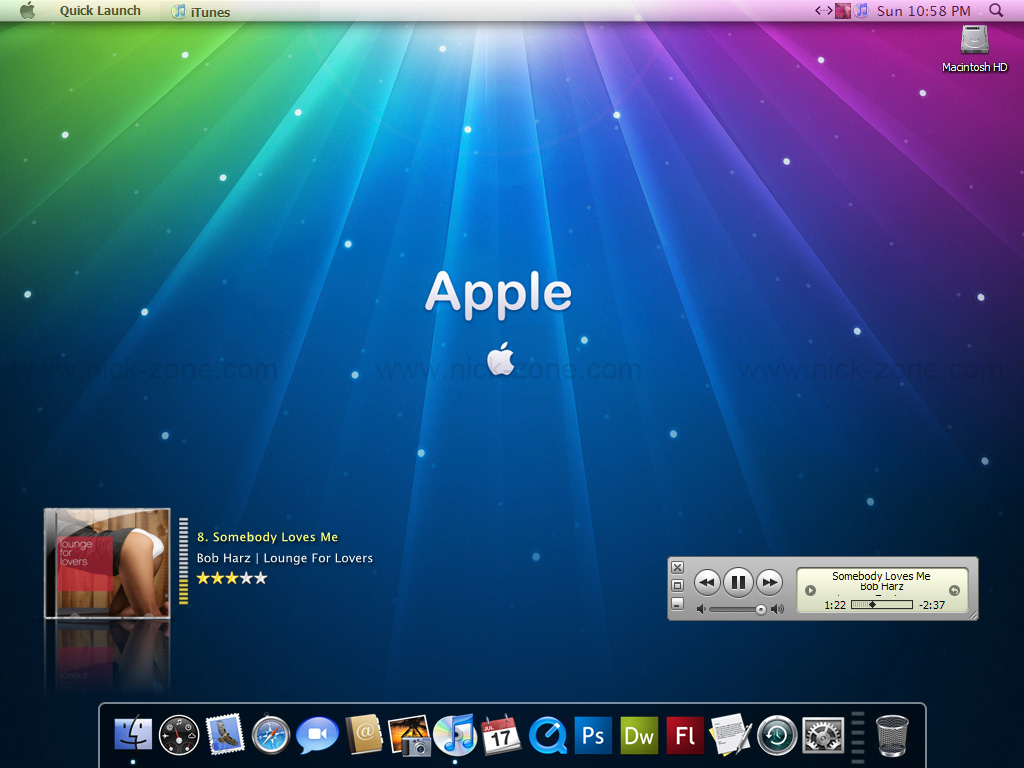This screenshot has height=768, width=1024.
Task: Click the curved return arrow in mini player display
Action: [x=954, y=590]
